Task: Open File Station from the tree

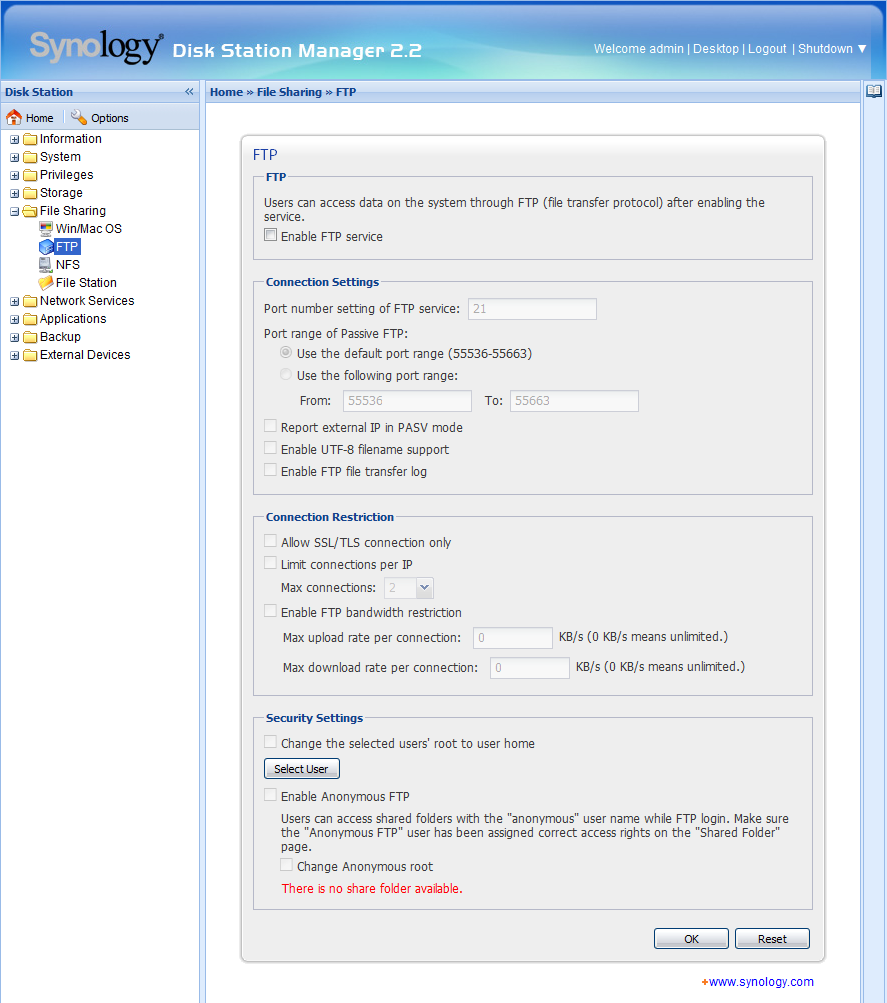Action: [x=86, y=282]
